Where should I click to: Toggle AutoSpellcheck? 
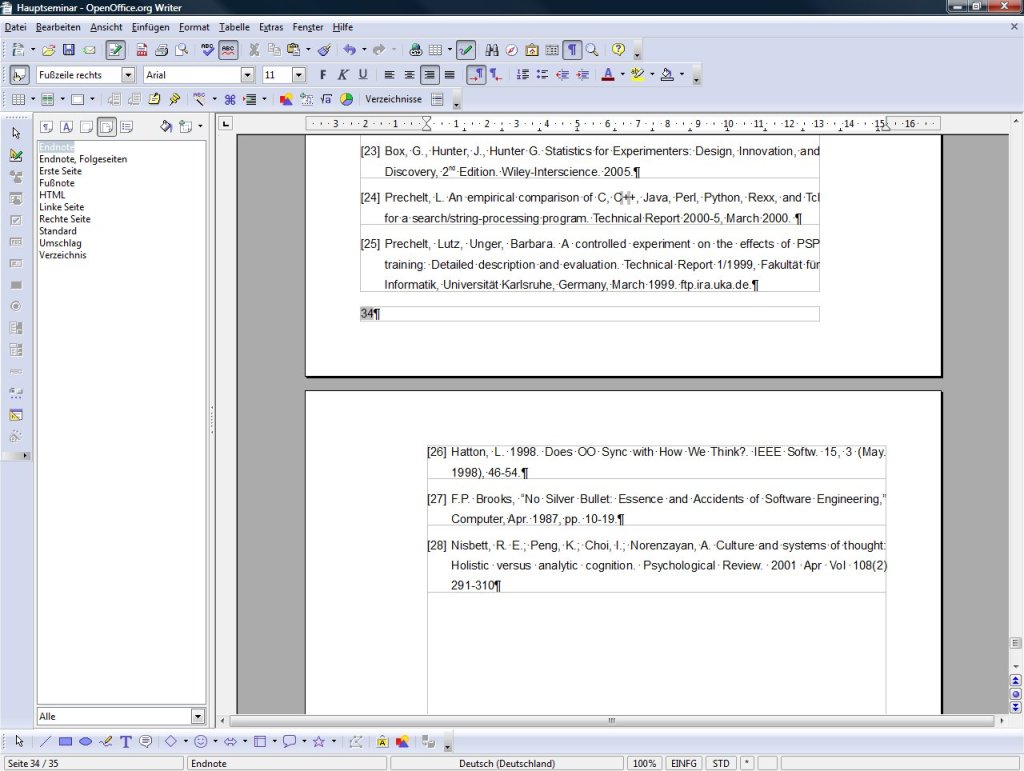click(228, 50)
